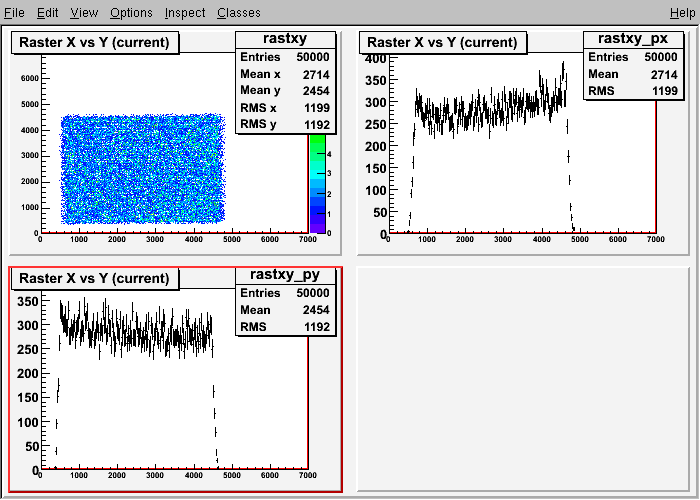
Task: Click the data points of rastxy_px projection plot
Action: click(x=491, y=112)
